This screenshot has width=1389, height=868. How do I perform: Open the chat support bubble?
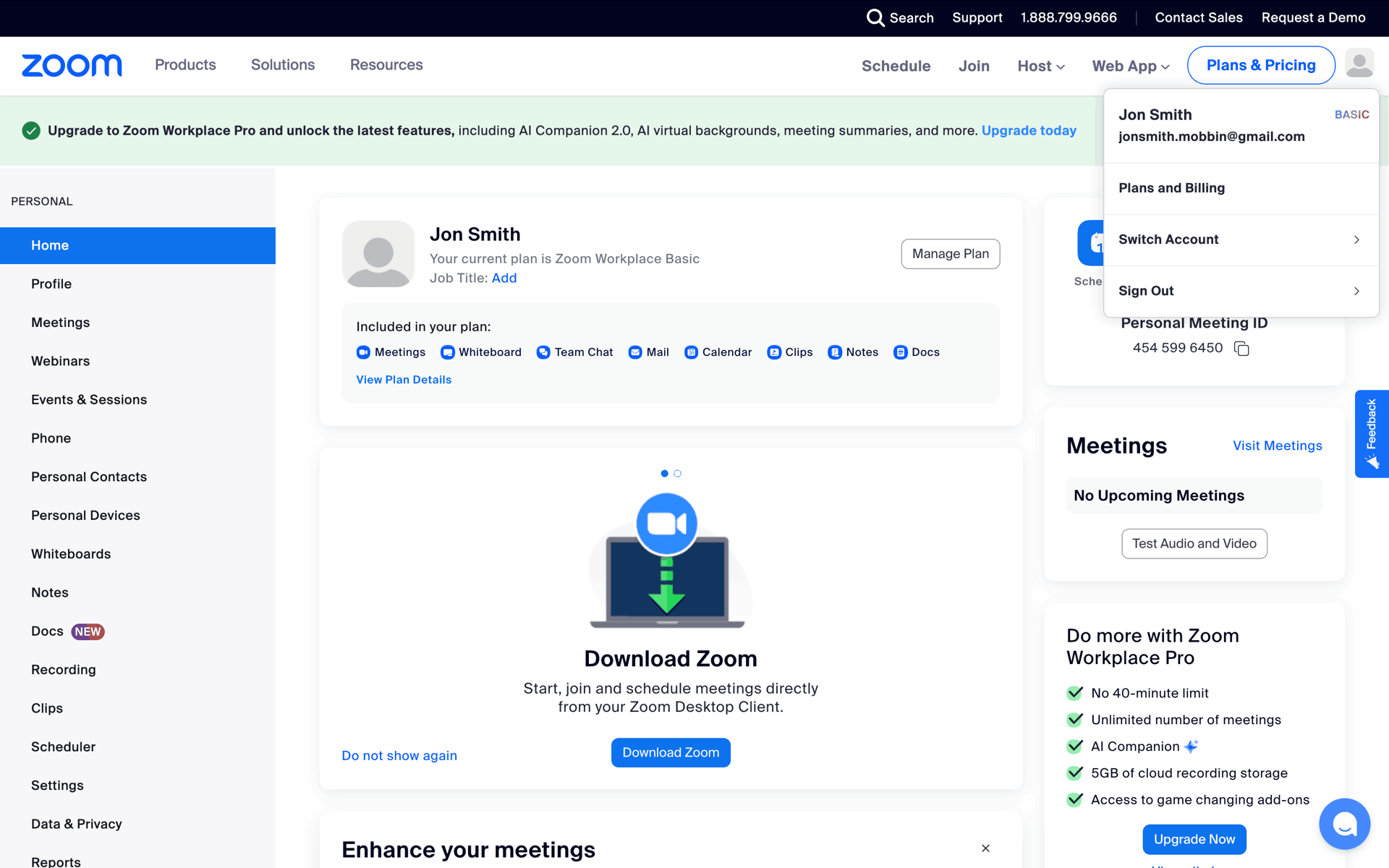1344,823
